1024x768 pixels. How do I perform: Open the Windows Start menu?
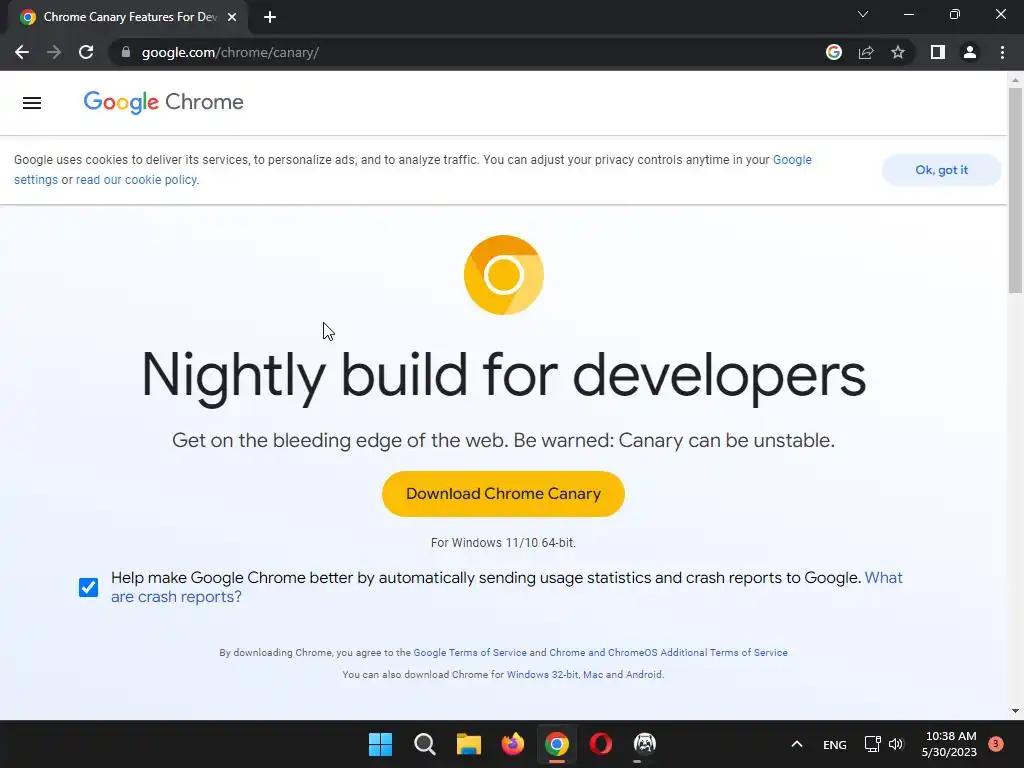pos(380,744)
